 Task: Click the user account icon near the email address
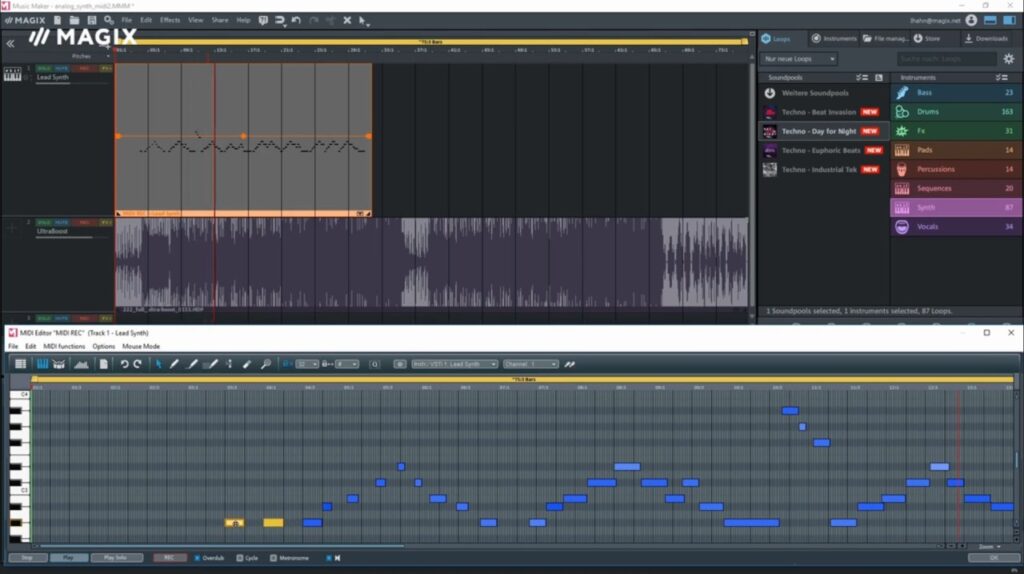971,20
